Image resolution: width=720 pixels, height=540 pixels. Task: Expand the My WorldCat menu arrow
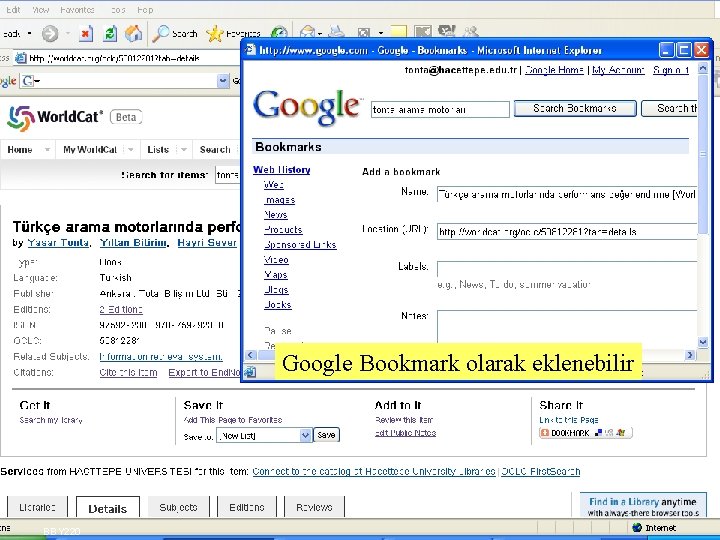[x=131, y=149]
